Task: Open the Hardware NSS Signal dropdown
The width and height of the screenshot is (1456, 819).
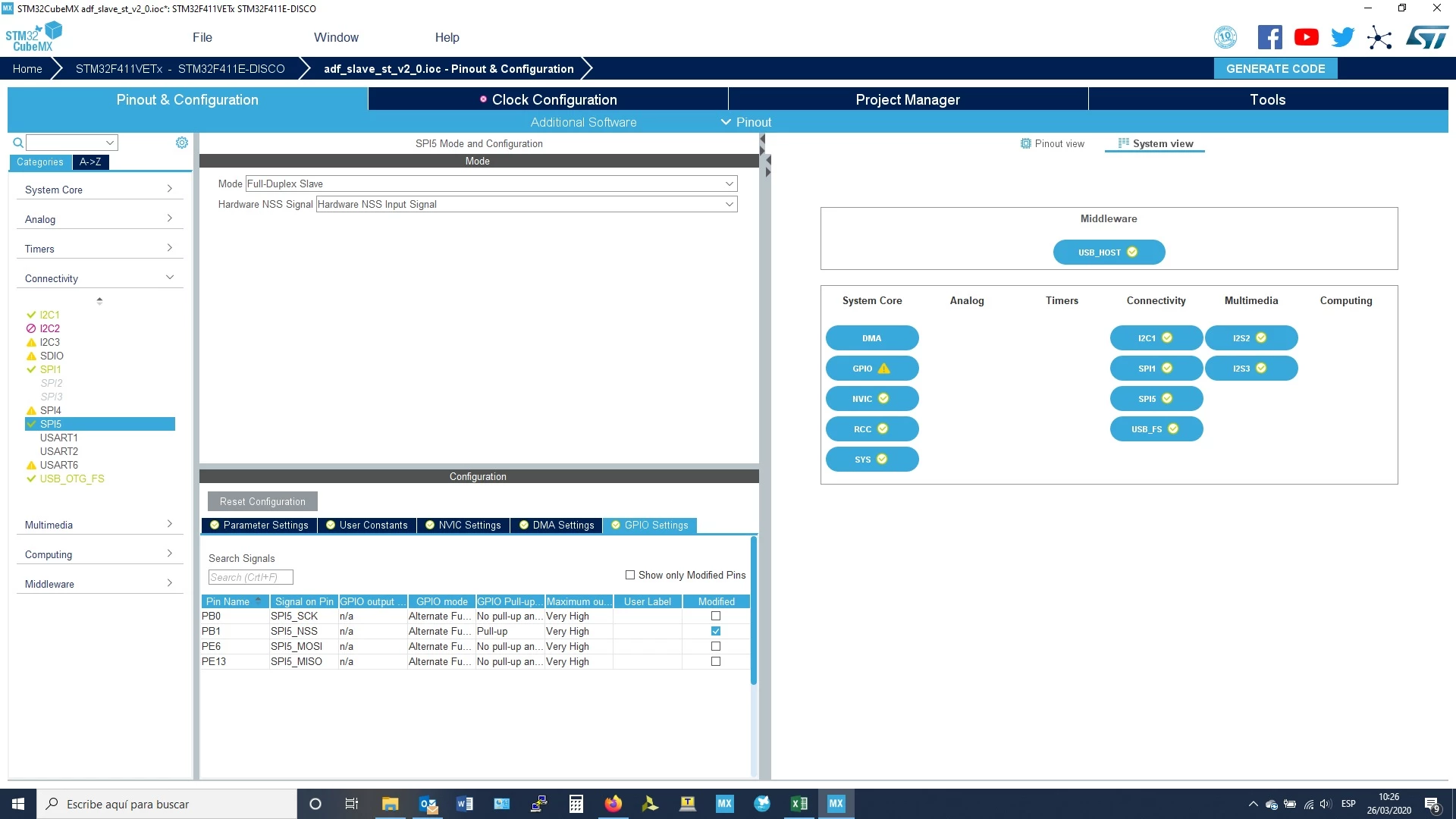Action: pos(527,204)
